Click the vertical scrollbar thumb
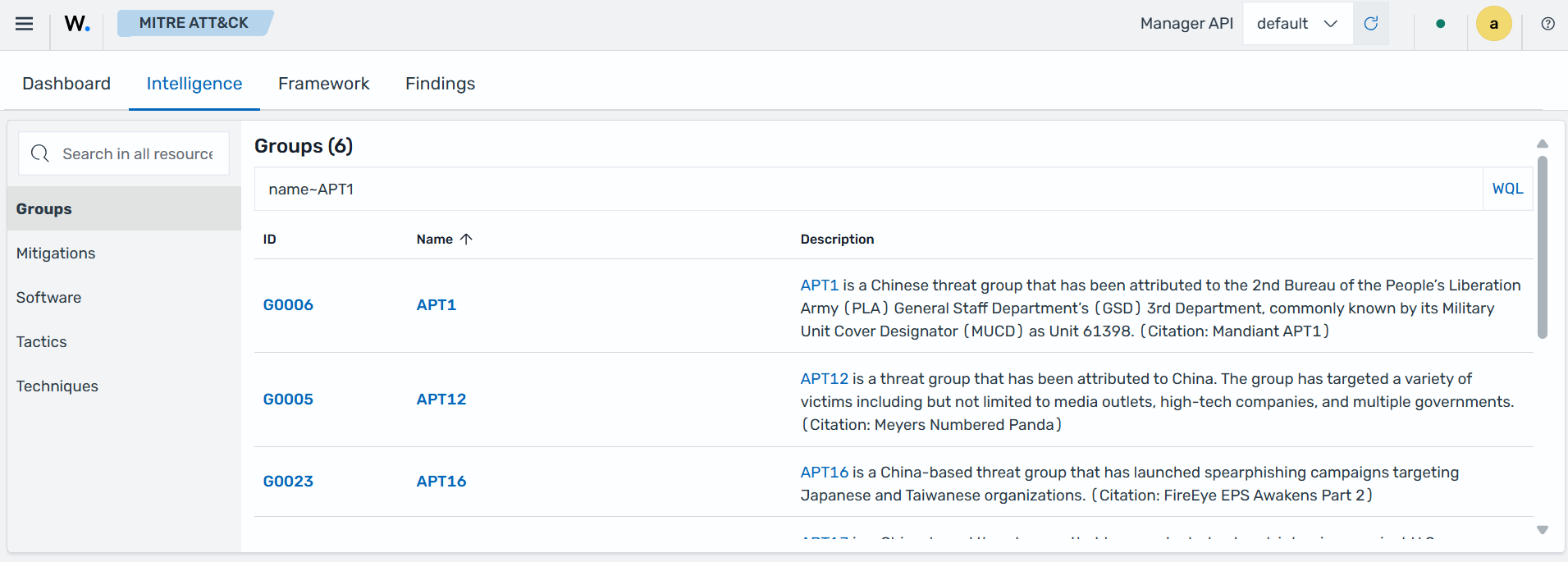This screenshot has width=1568, height=562. point(1543,247)
